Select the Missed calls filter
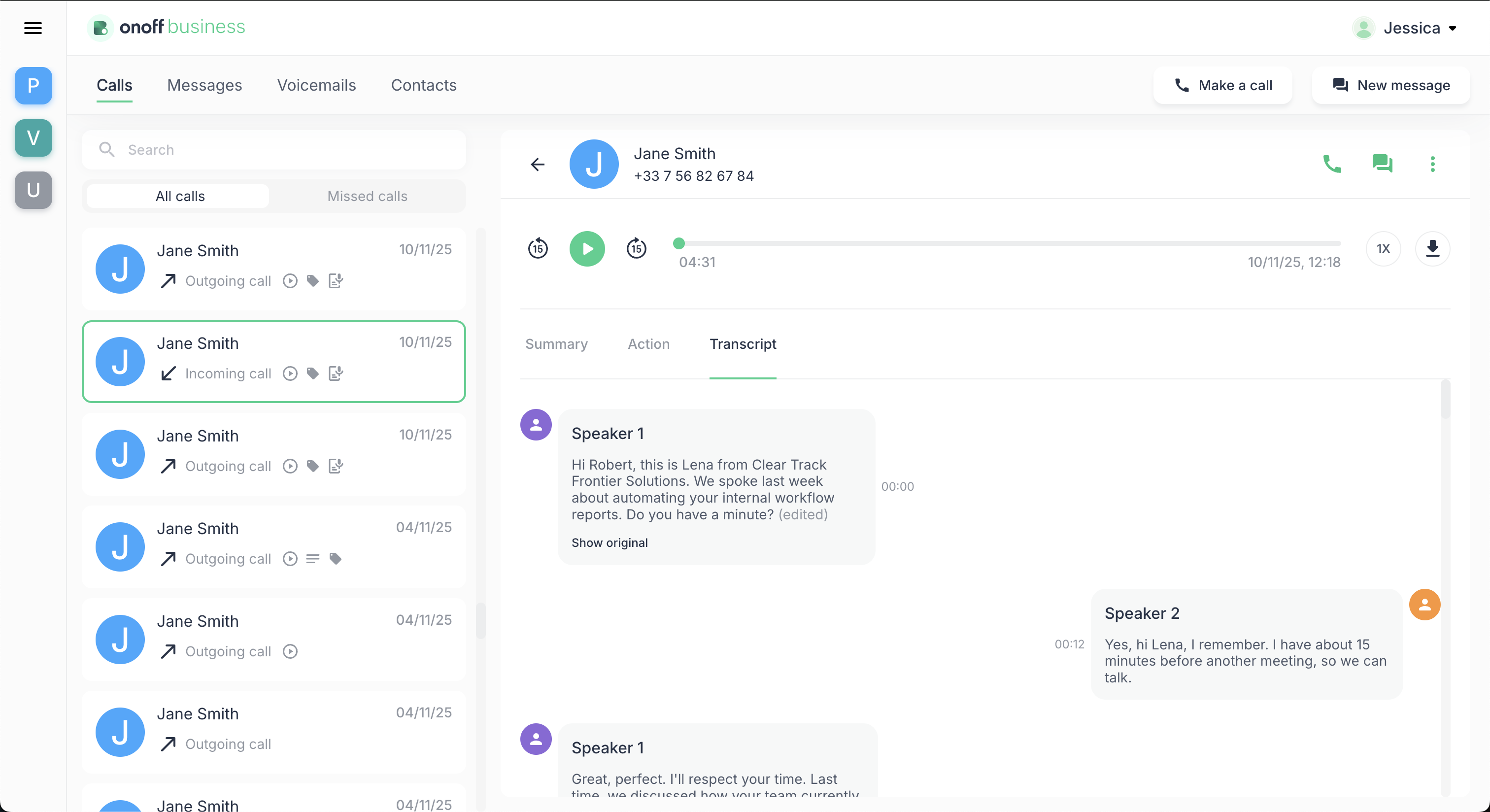 click(x=367, y=196)
